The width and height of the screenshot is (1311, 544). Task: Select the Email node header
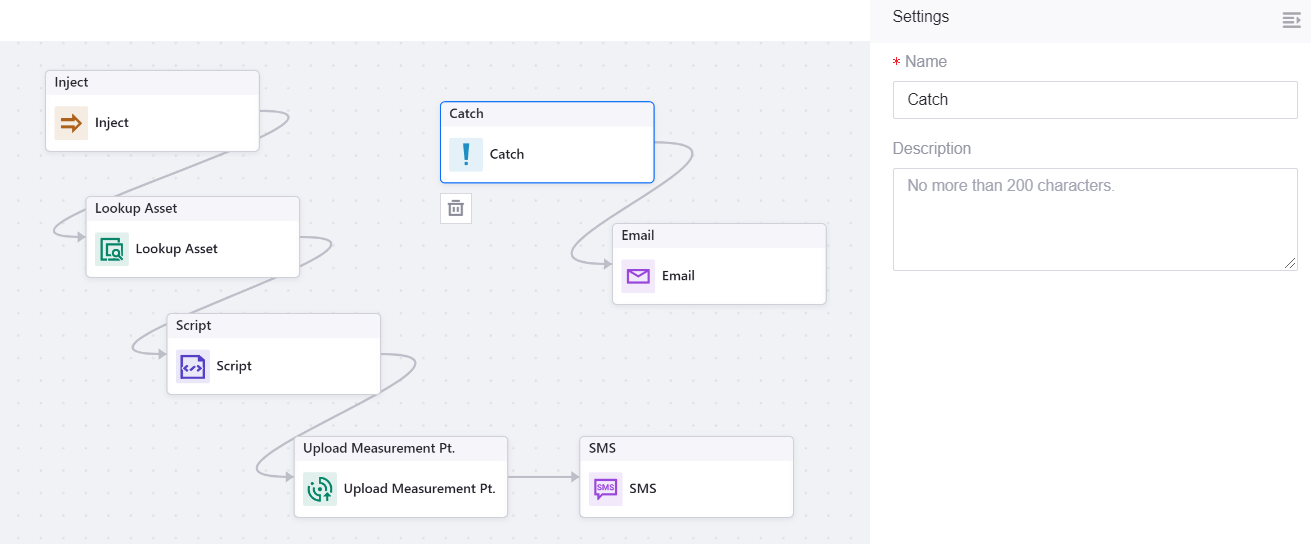[719, 236]
